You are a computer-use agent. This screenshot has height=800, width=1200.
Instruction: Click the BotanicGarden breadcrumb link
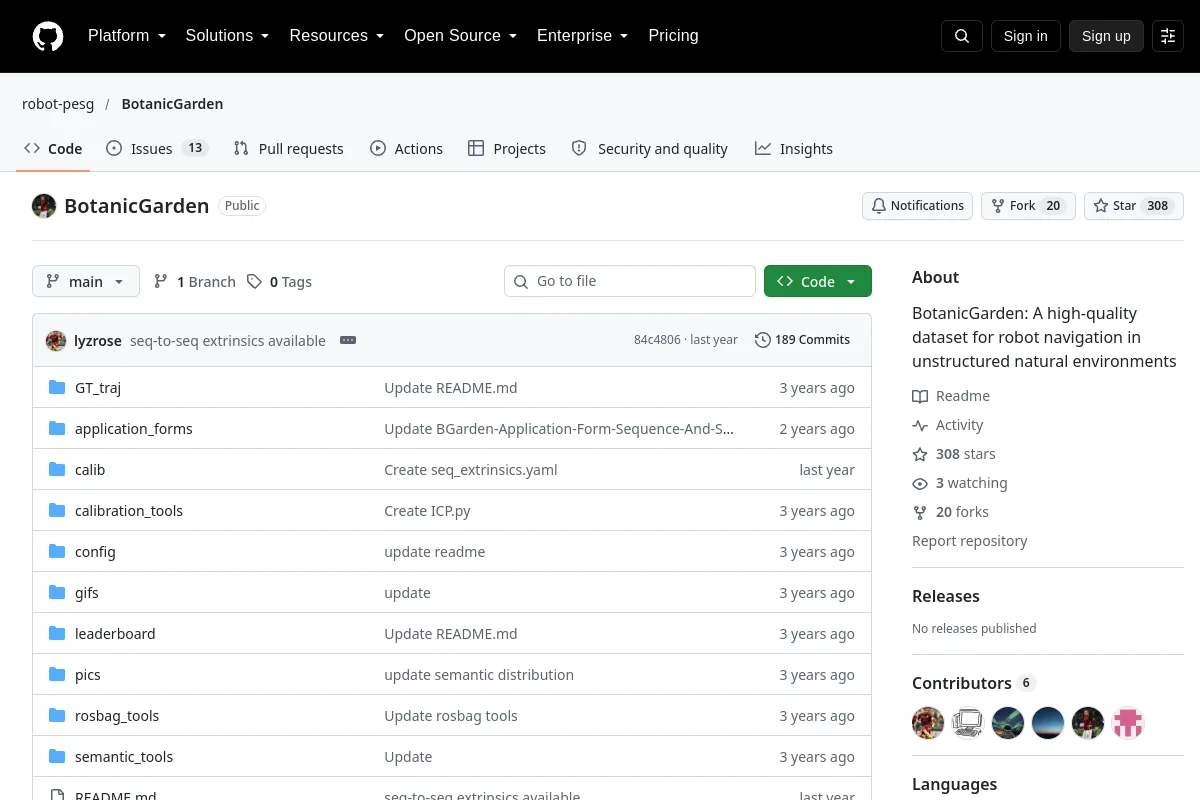(172, 104)
